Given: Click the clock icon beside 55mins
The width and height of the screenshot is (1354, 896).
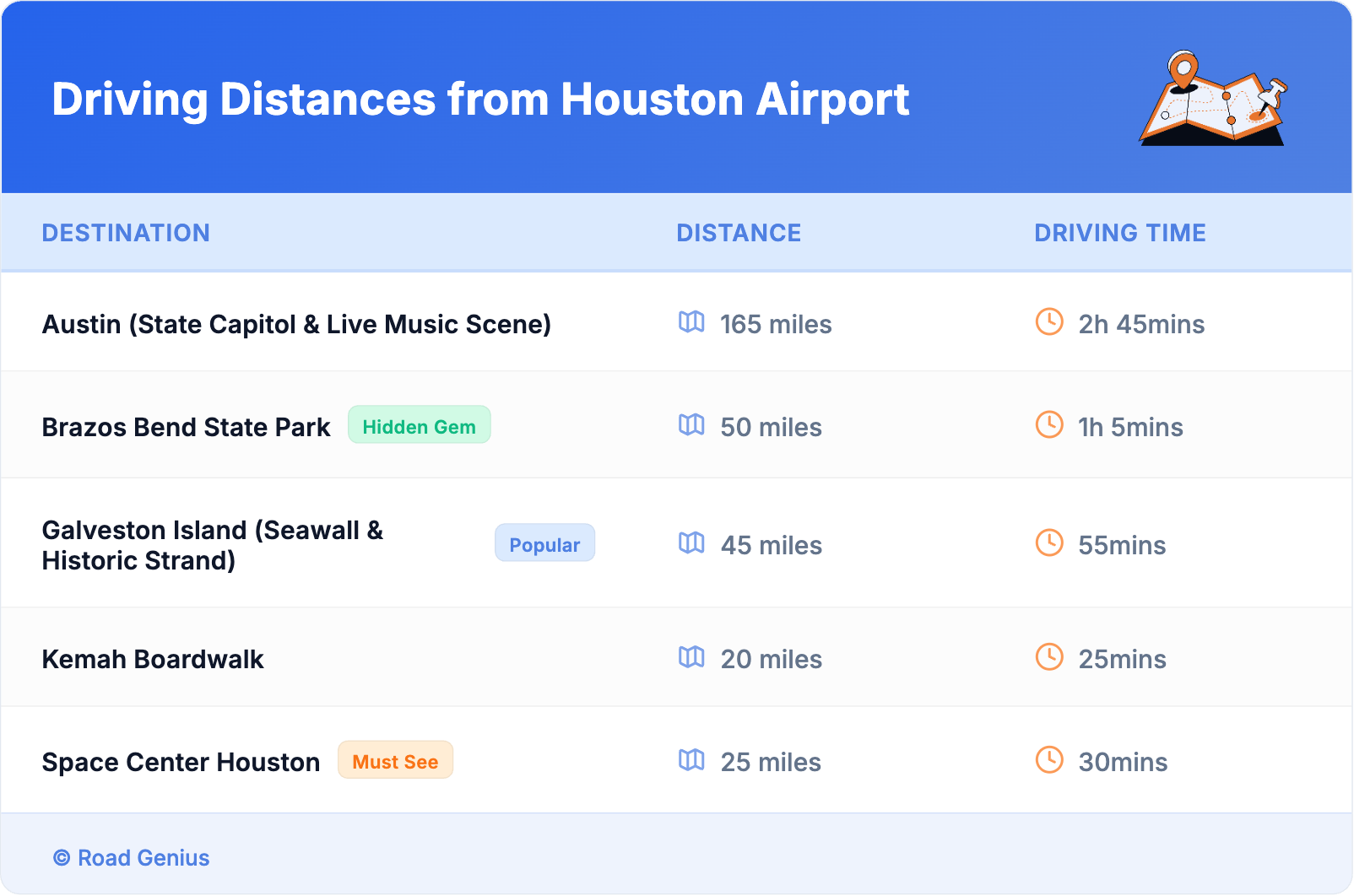Looking at the screenshot, I should 1049,543.
